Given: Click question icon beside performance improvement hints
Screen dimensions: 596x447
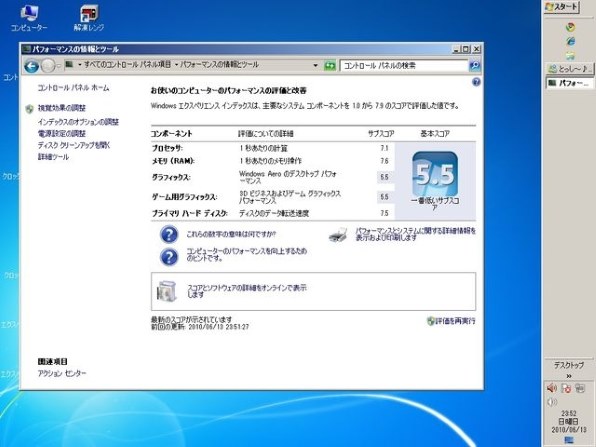Looking at the screenshot, I should 169,257.
